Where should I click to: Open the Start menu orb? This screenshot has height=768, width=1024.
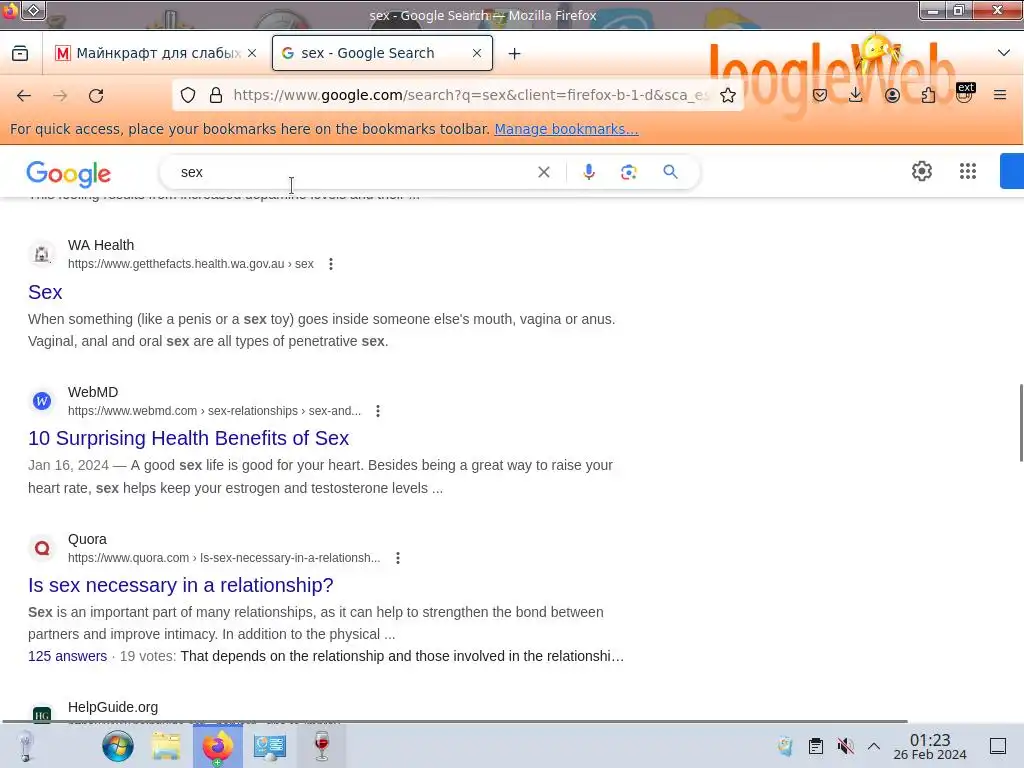coord(118,746)
